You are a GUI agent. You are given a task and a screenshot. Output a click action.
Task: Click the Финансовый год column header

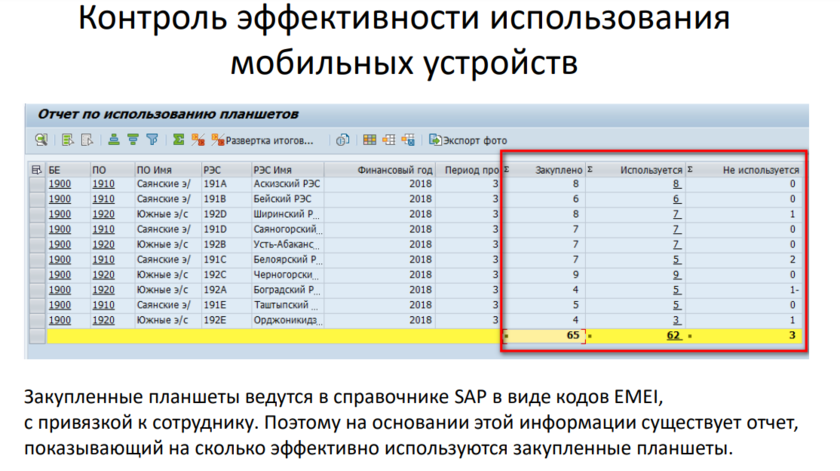pyautogui.click(x=394, y=170)
